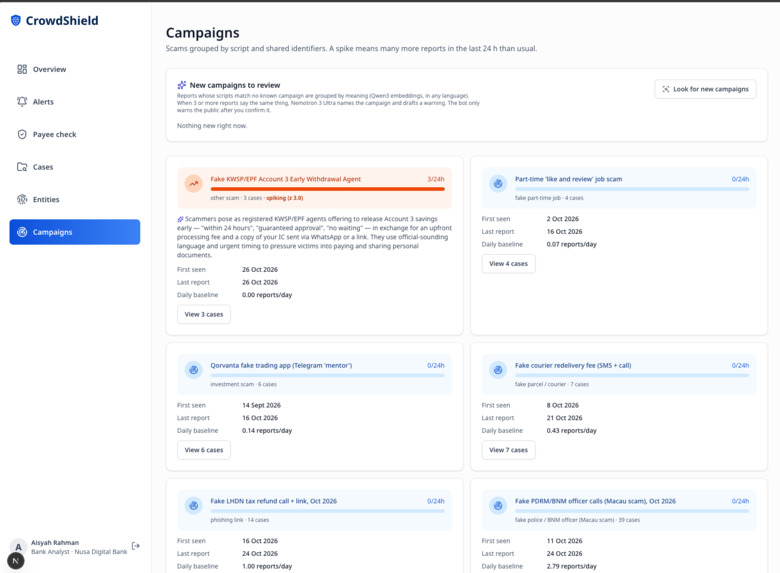Click the 'A' user avatar
This screenshot has height=573, width=780.
coord(18,547)
